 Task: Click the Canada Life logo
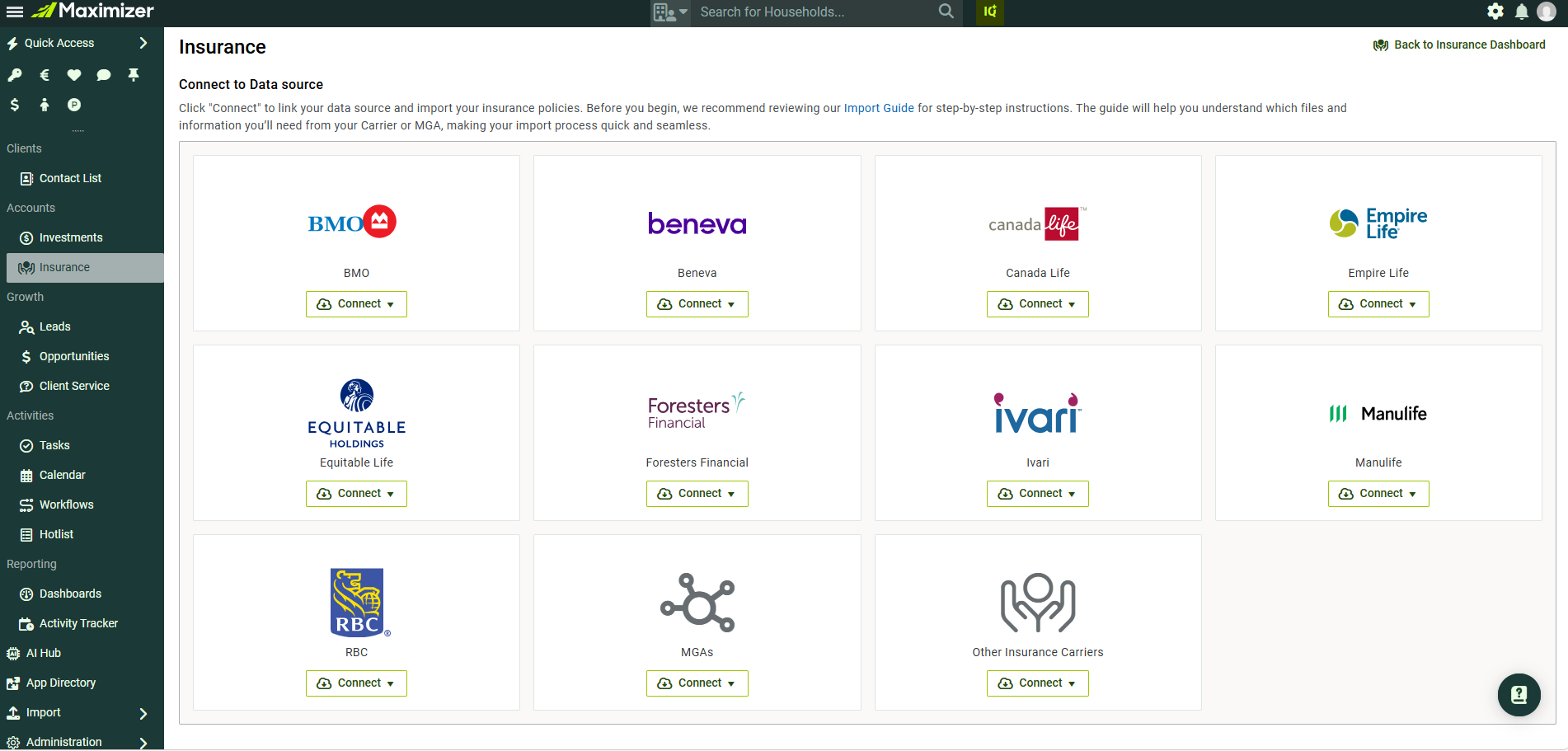(x=1038, y=223)
